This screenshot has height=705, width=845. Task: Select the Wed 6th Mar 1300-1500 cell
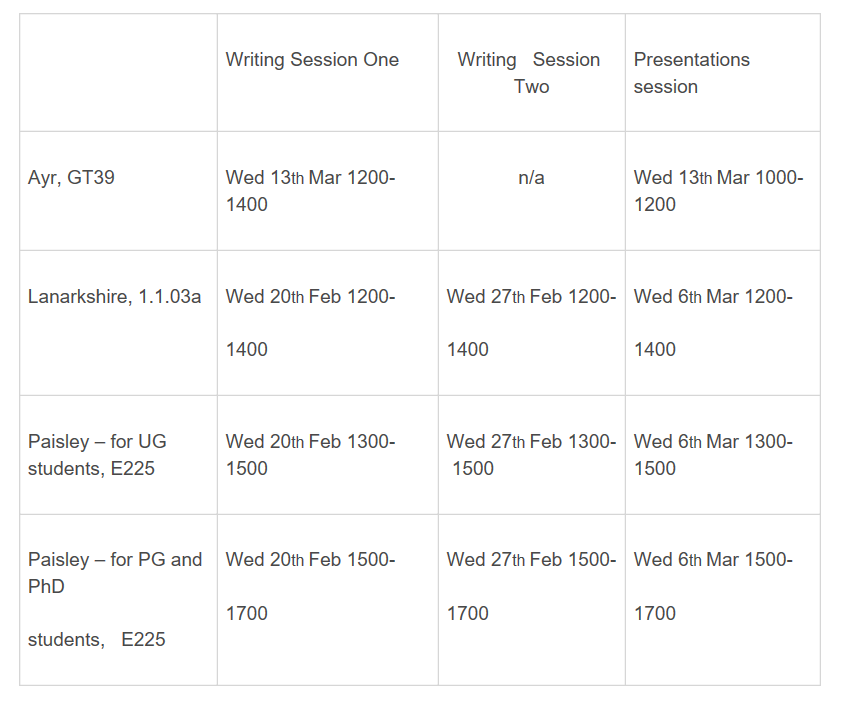click(x=713, y=454)
